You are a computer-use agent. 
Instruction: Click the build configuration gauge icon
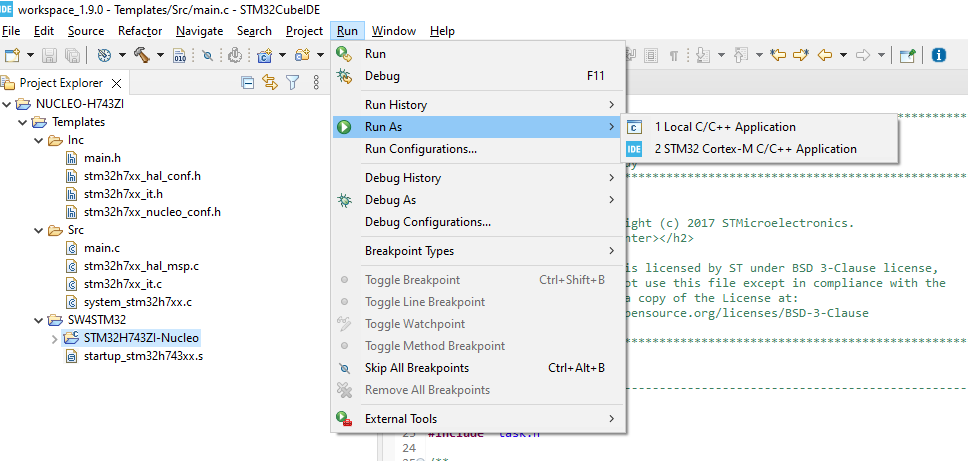click(x=104, y=56)
